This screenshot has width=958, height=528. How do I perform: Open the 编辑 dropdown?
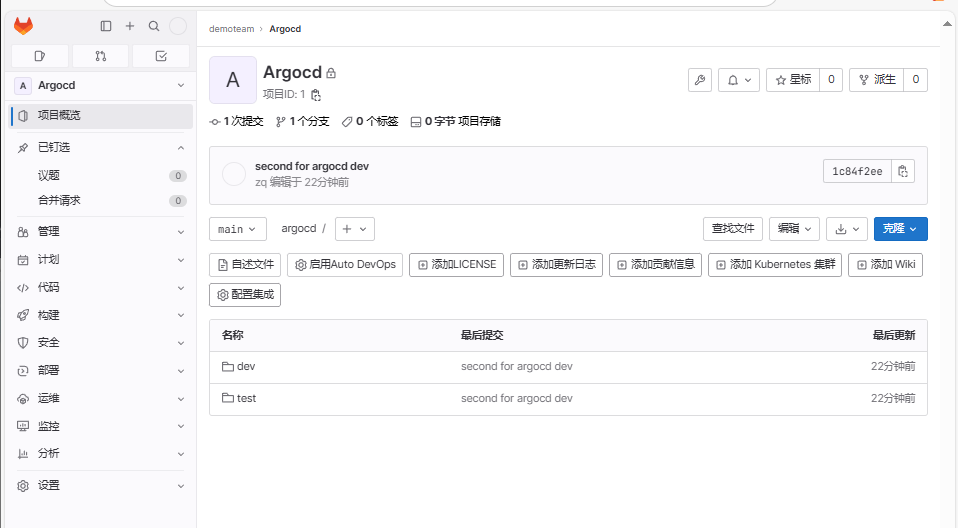[x=794, y=229]
